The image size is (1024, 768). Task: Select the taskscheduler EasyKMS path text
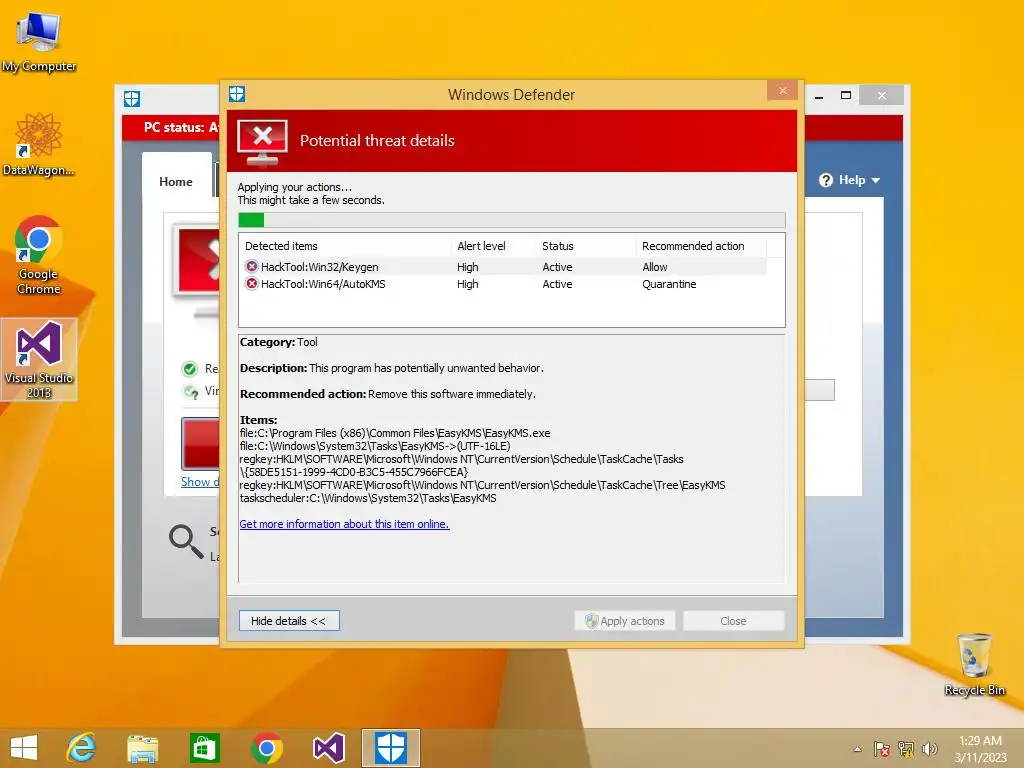tap(368, 498)
